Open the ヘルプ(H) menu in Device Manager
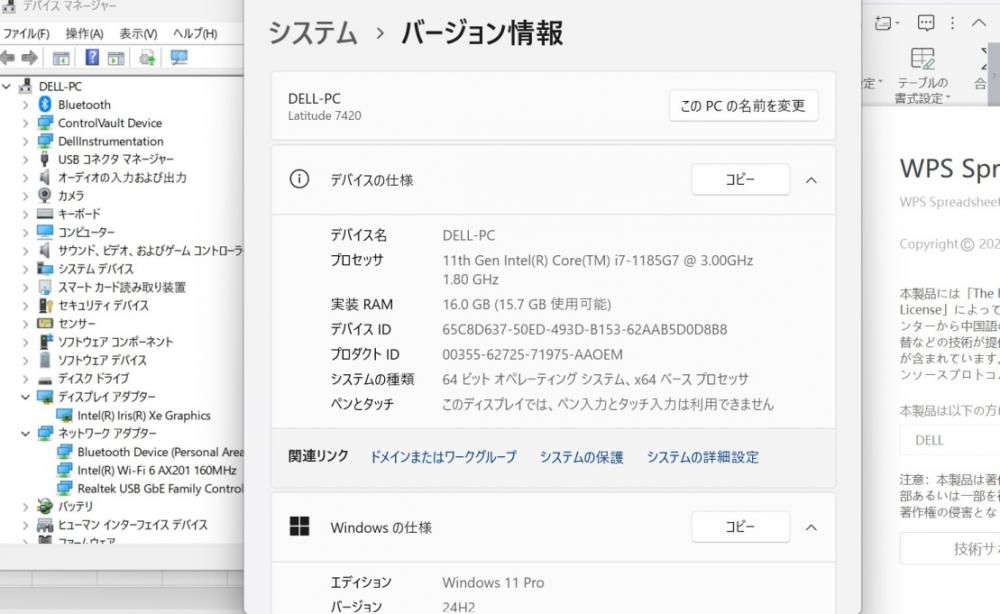Screen dimensions: 1000x614 point(195,33)
